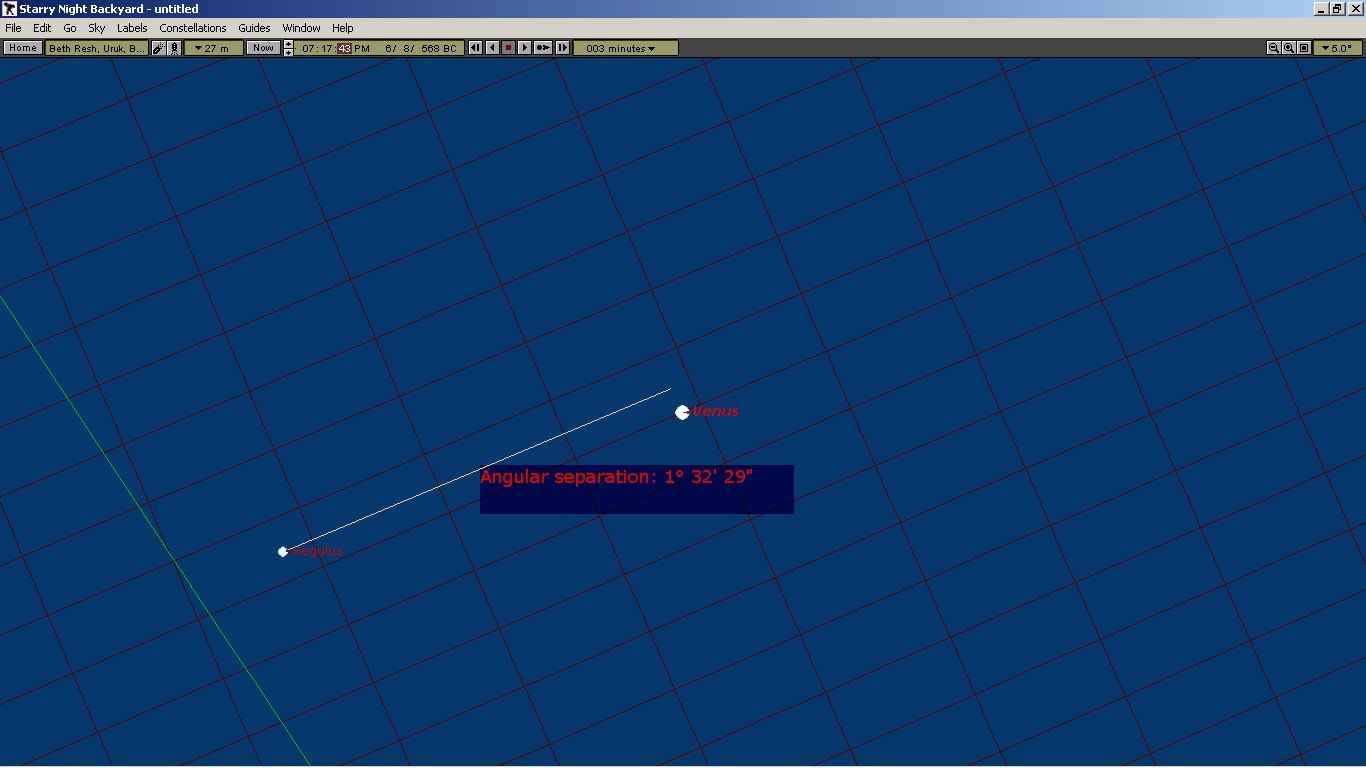This screenshot has width=1366, height=768.
Task: Select the minutes field 17
Action: click(x=328, y=48)
